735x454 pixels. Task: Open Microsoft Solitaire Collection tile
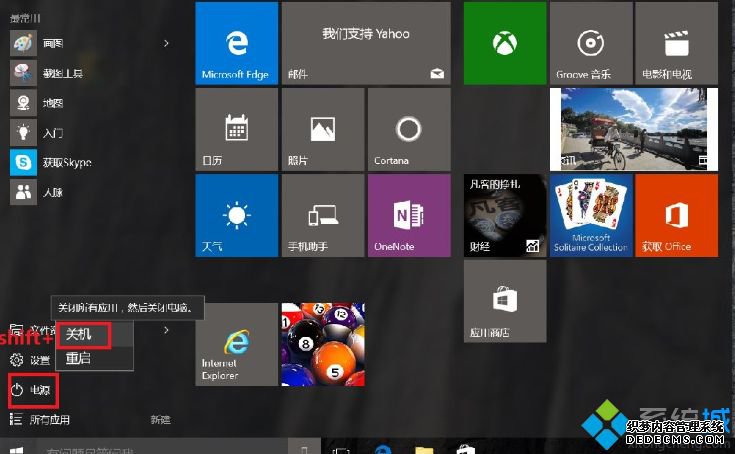click(x=591, y=216)
